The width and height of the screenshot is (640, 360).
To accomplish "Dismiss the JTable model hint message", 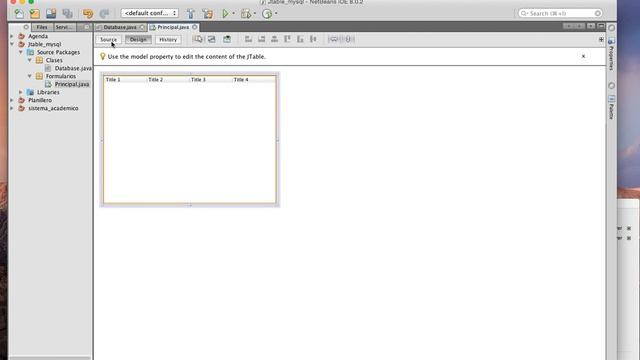I will (583, 56).
